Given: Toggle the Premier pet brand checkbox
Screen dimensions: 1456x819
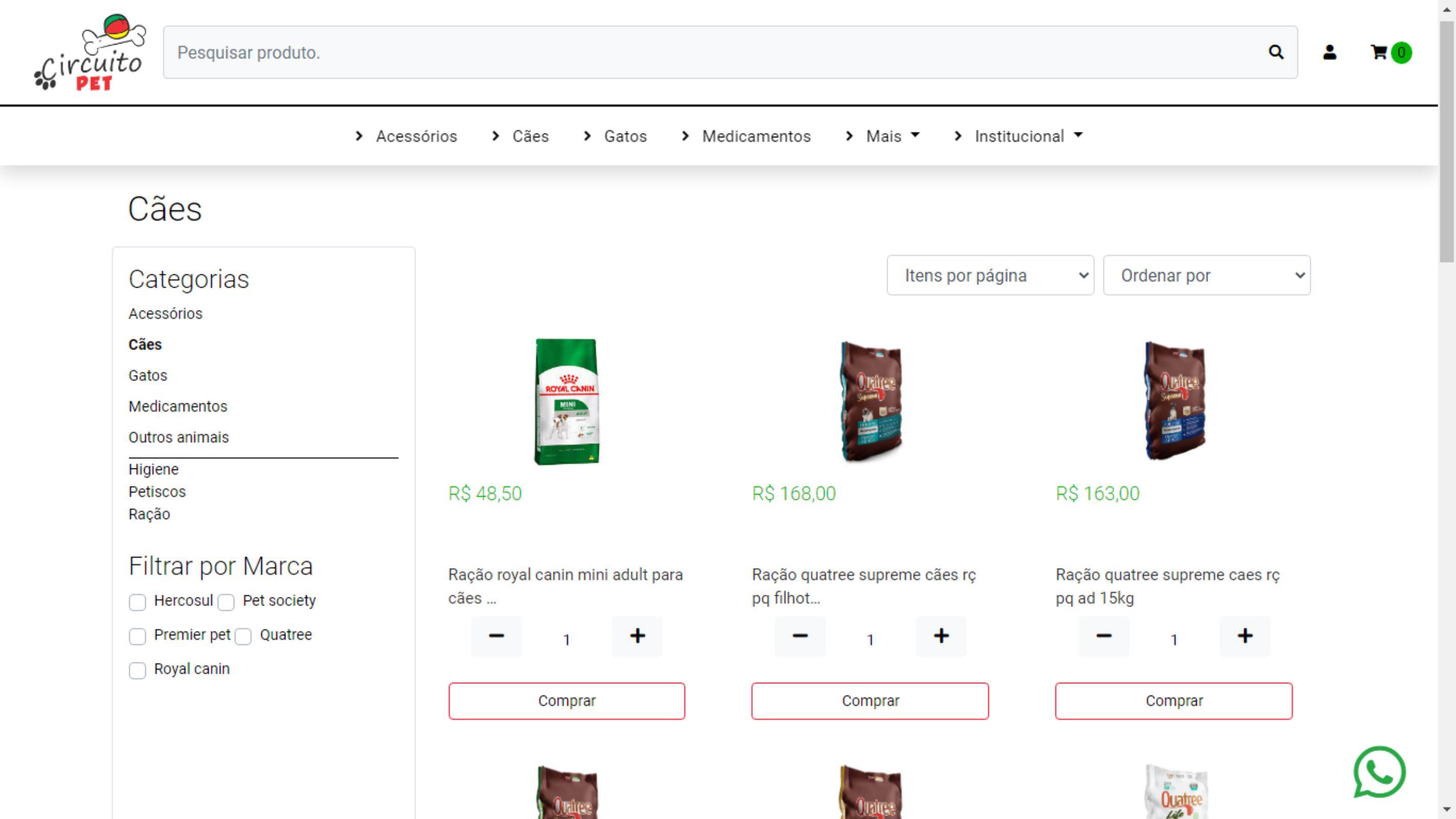Looking at the screenshot, I should pos(137,636).
